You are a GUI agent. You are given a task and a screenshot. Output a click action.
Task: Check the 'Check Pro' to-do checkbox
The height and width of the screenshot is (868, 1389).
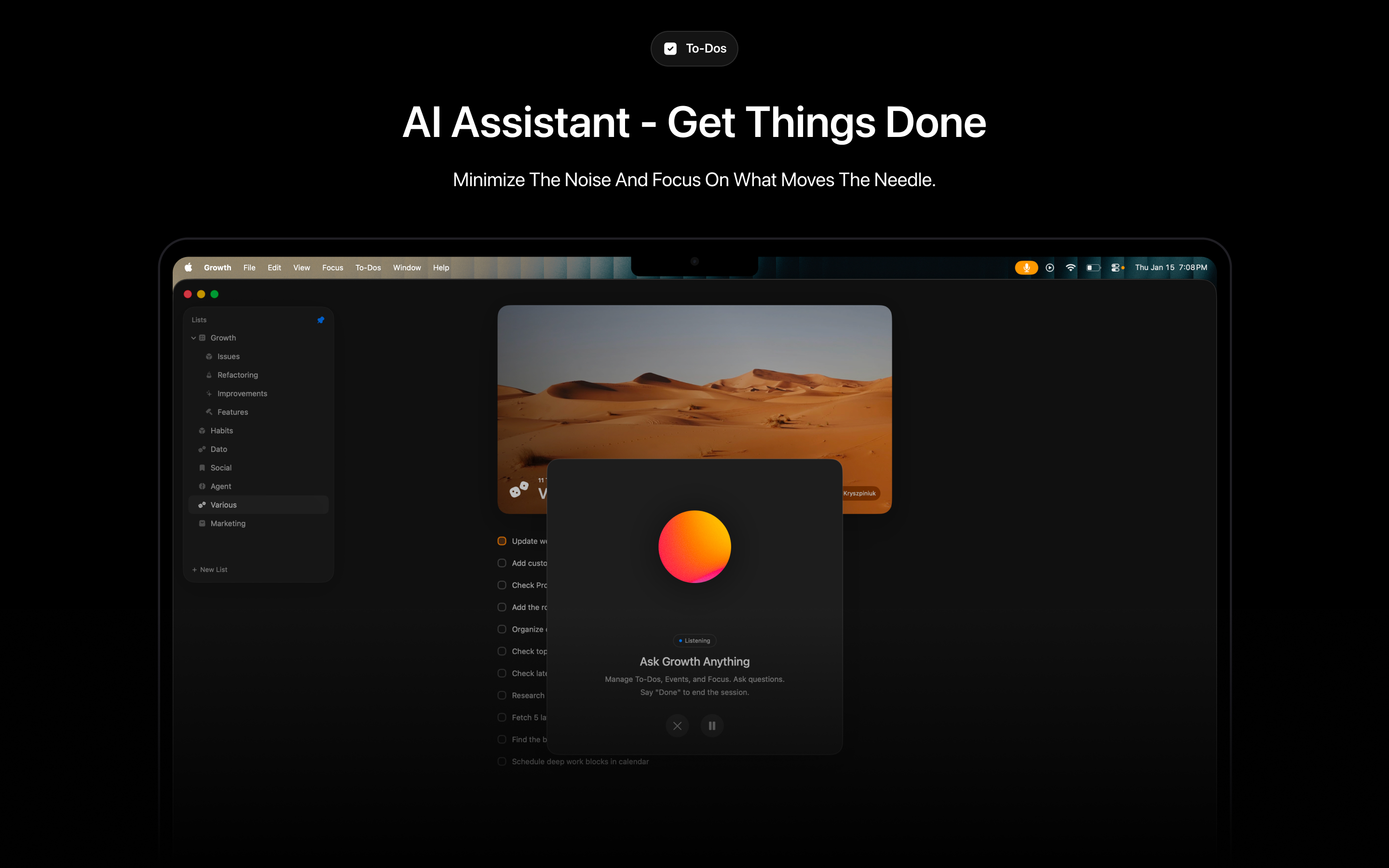(502, 585)
